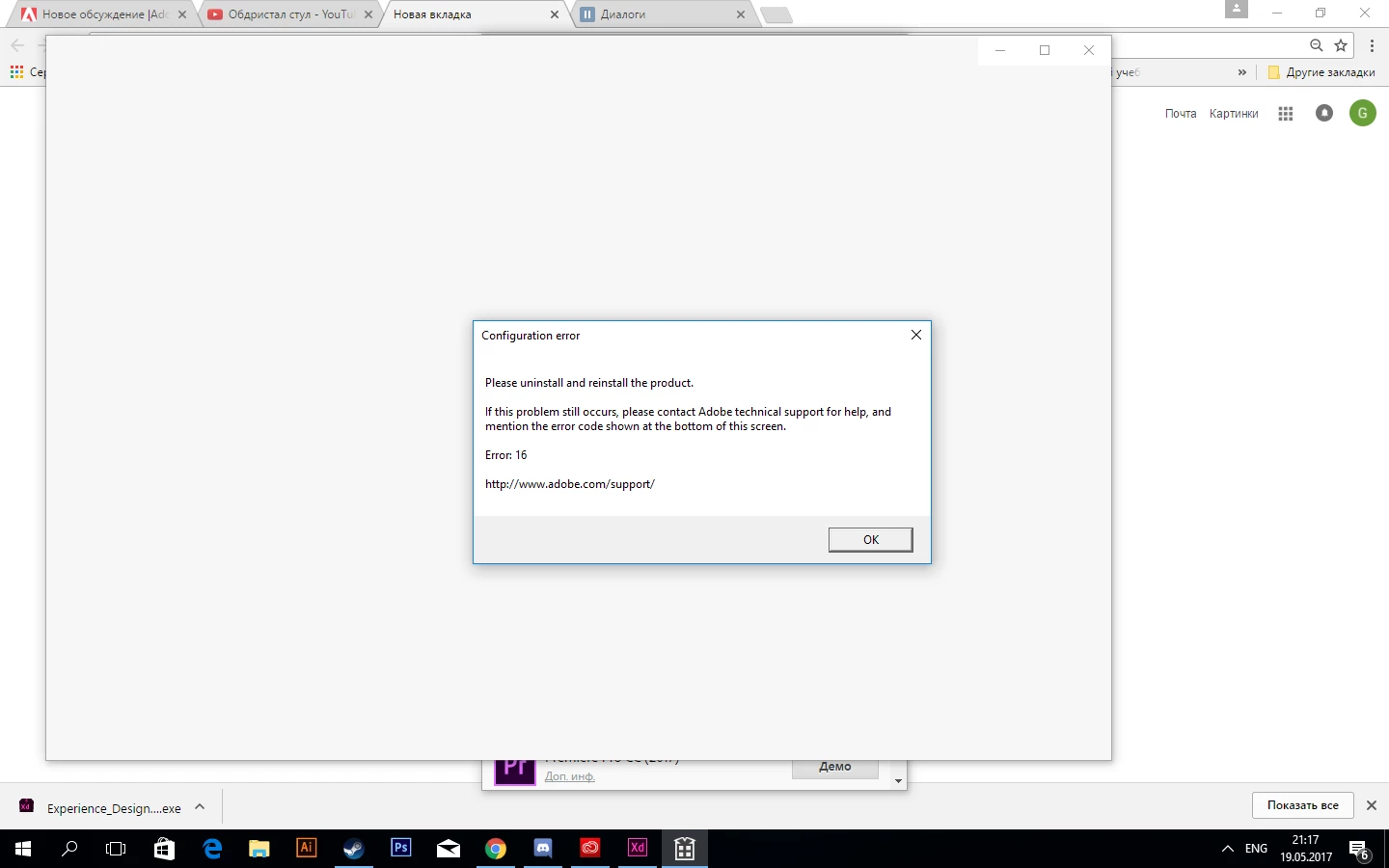Screen dimensions: 1389x868
Task: Show hidden system tray icons
Action: point(1228,849)
